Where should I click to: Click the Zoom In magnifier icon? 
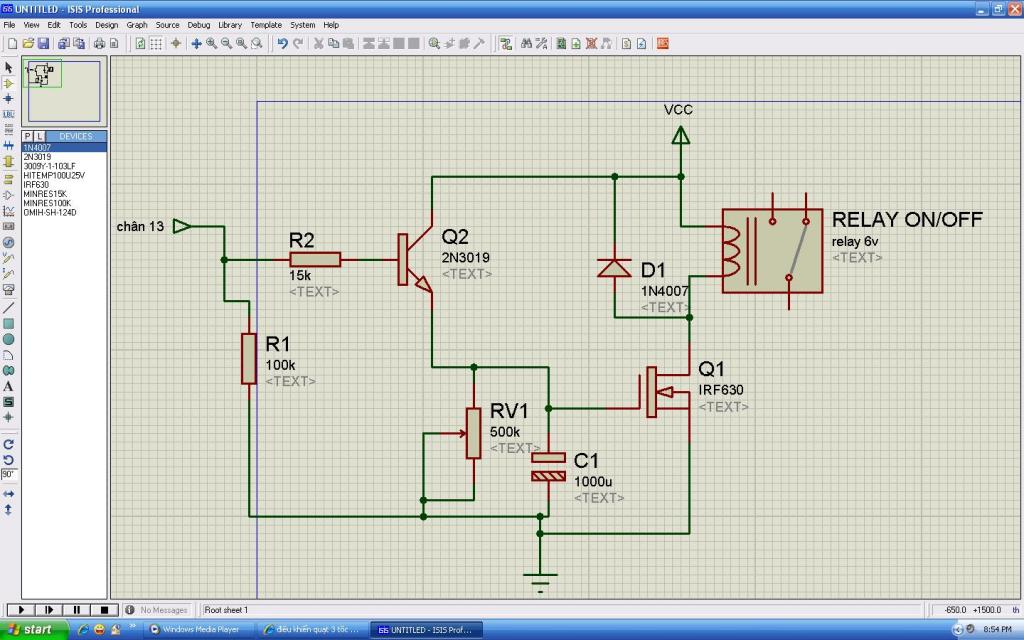click(212, 44)
